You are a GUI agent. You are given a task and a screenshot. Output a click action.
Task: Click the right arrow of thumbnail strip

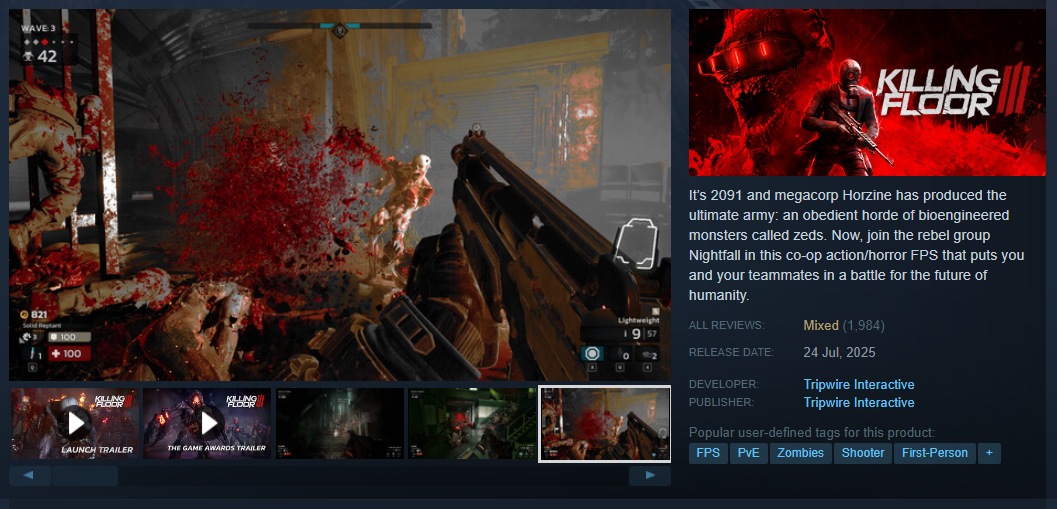[650, 475]
